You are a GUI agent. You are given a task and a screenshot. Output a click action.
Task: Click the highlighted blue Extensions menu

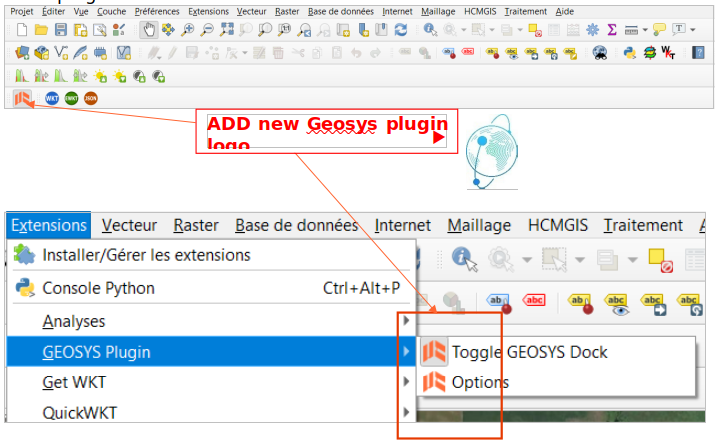[49, 225]
